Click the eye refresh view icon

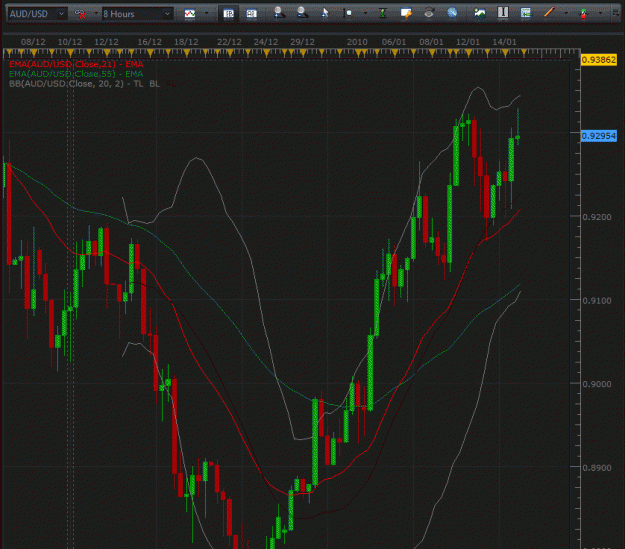tap(429, 13)
